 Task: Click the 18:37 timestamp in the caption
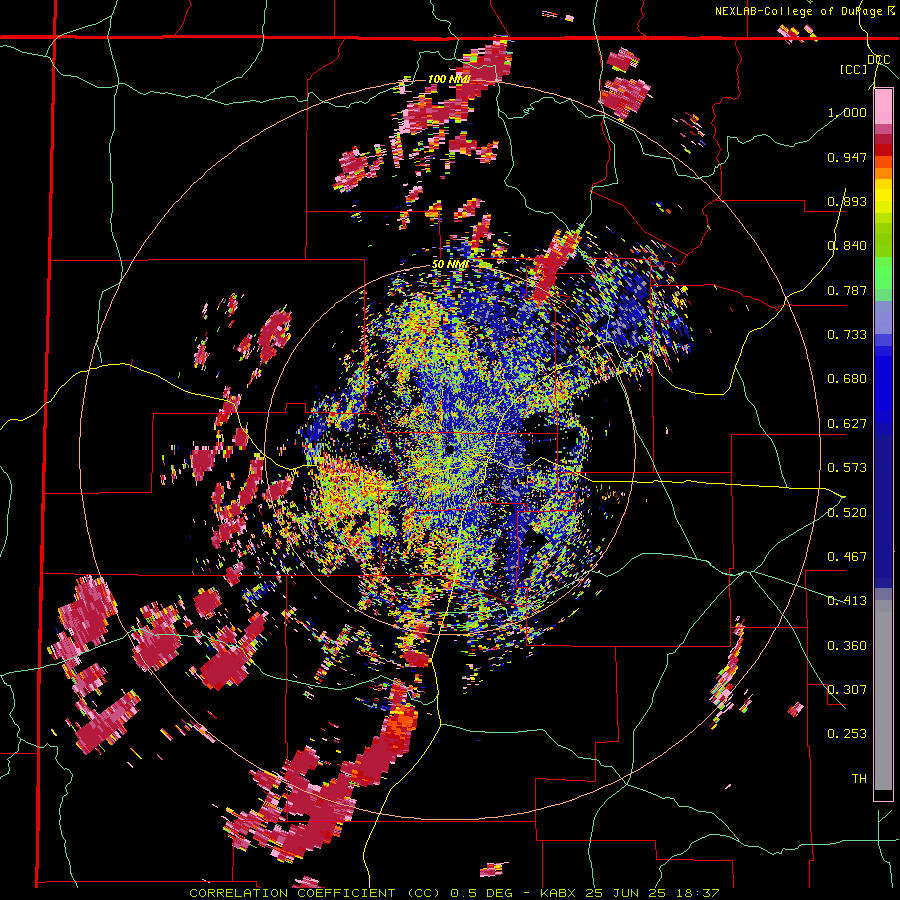pos(699,893)
